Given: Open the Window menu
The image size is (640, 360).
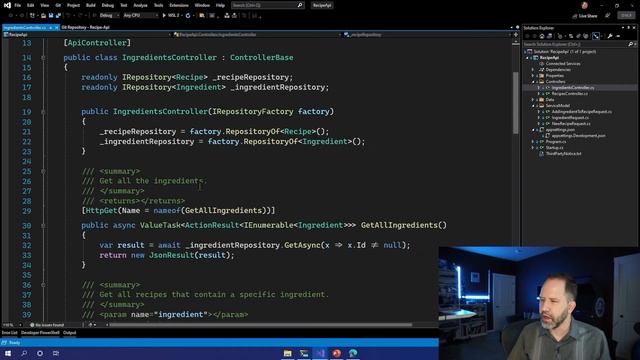Looking at the screenshot, I should 202,5.
